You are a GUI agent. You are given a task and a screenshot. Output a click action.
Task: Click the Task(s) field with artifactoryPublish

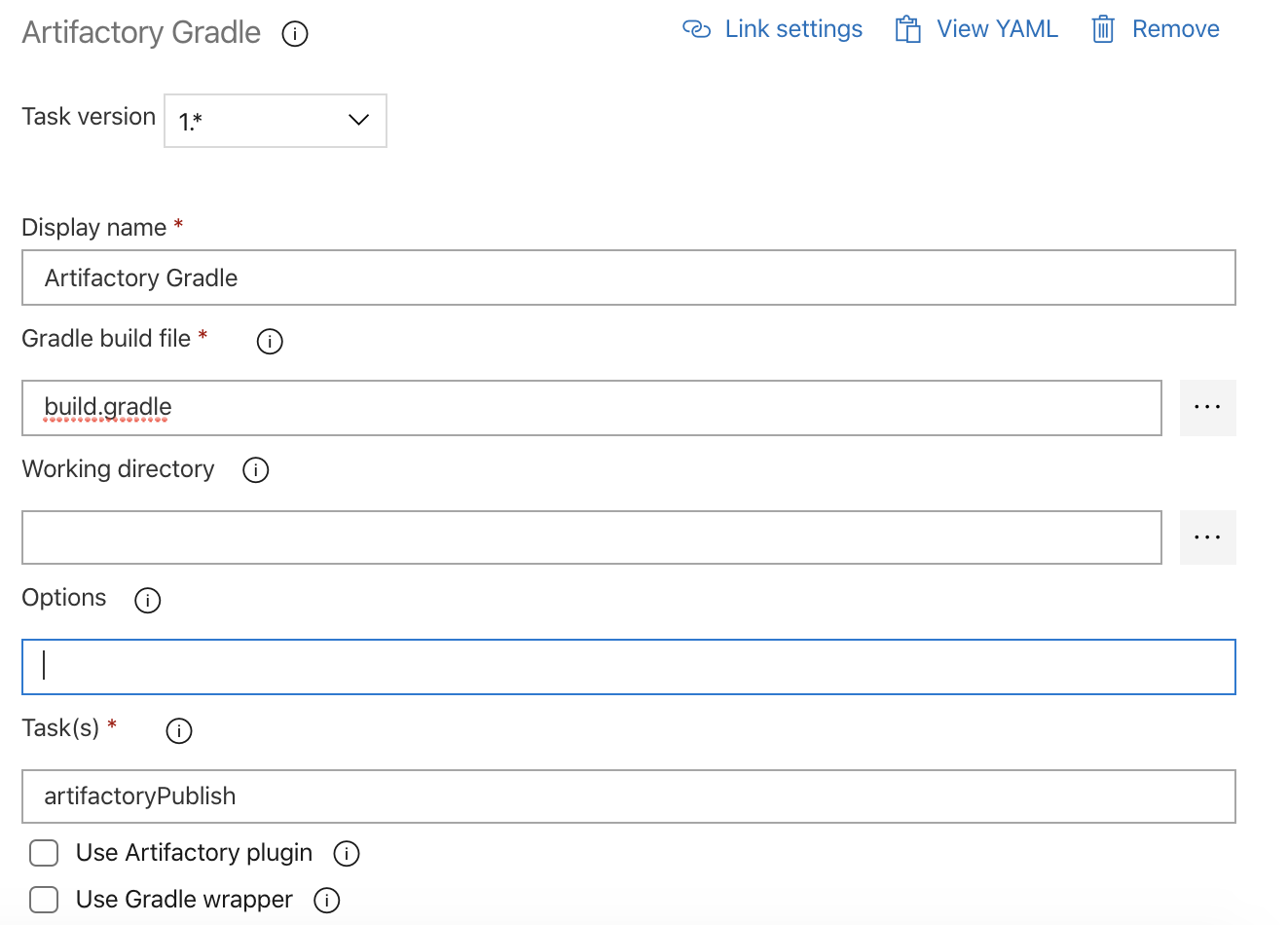click(629, 796)
